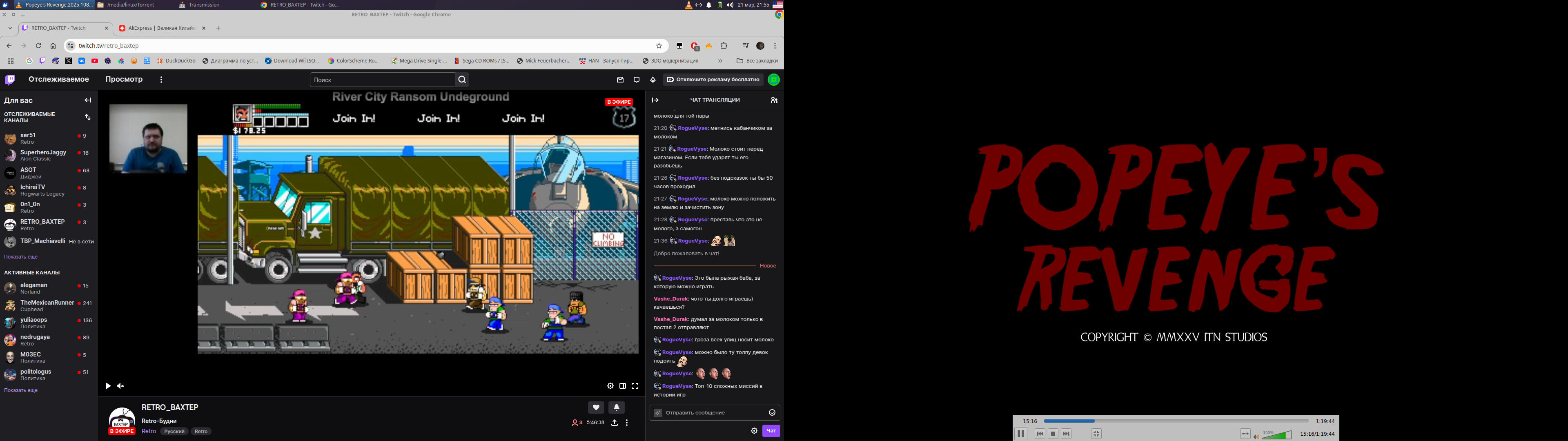
Task: Open Chrome extensions puzzle icon
Action: (724, 46)
